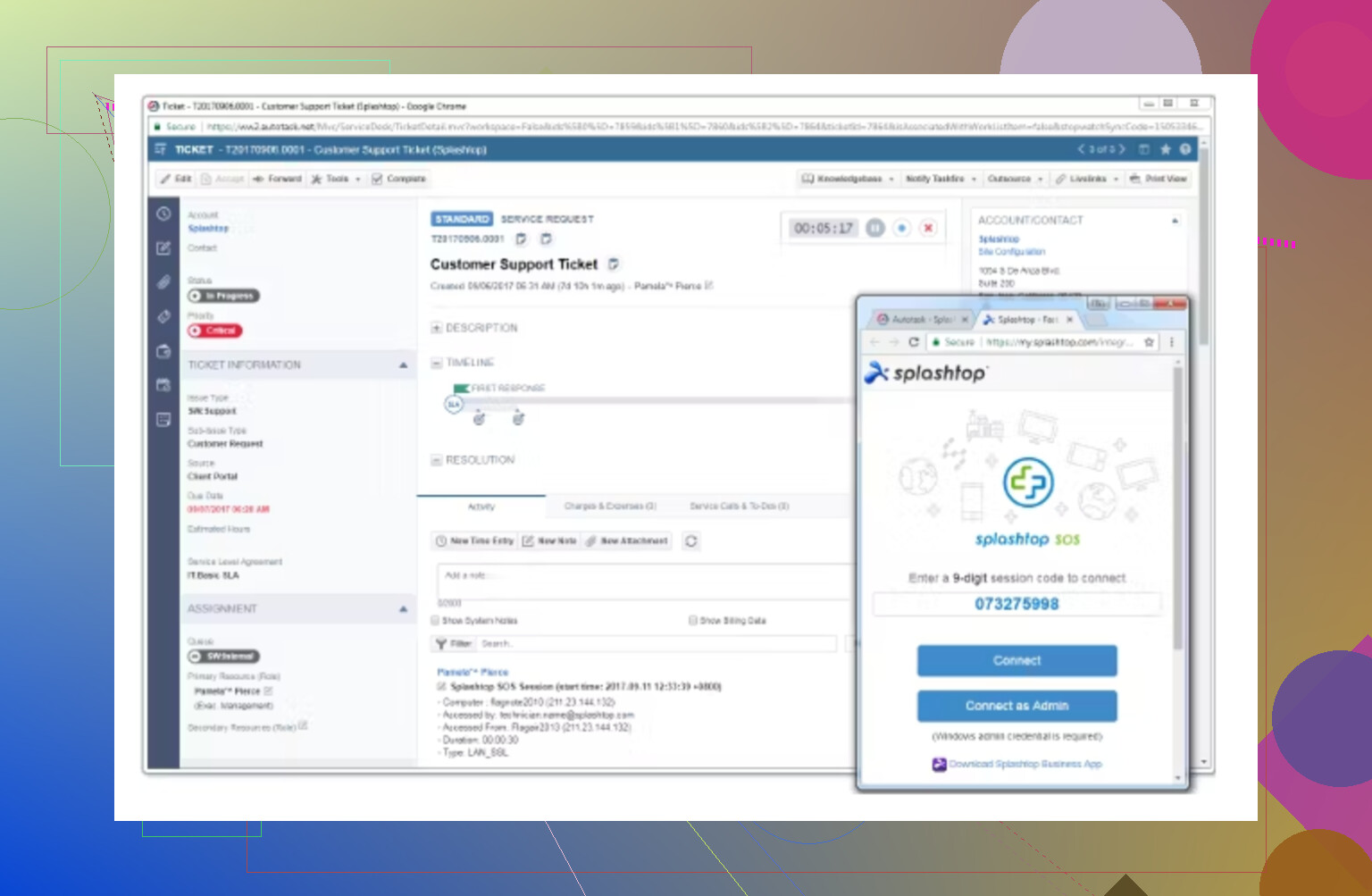Collapse the Ticket Information section
1372x896 pixels.
tap(403, 365)
